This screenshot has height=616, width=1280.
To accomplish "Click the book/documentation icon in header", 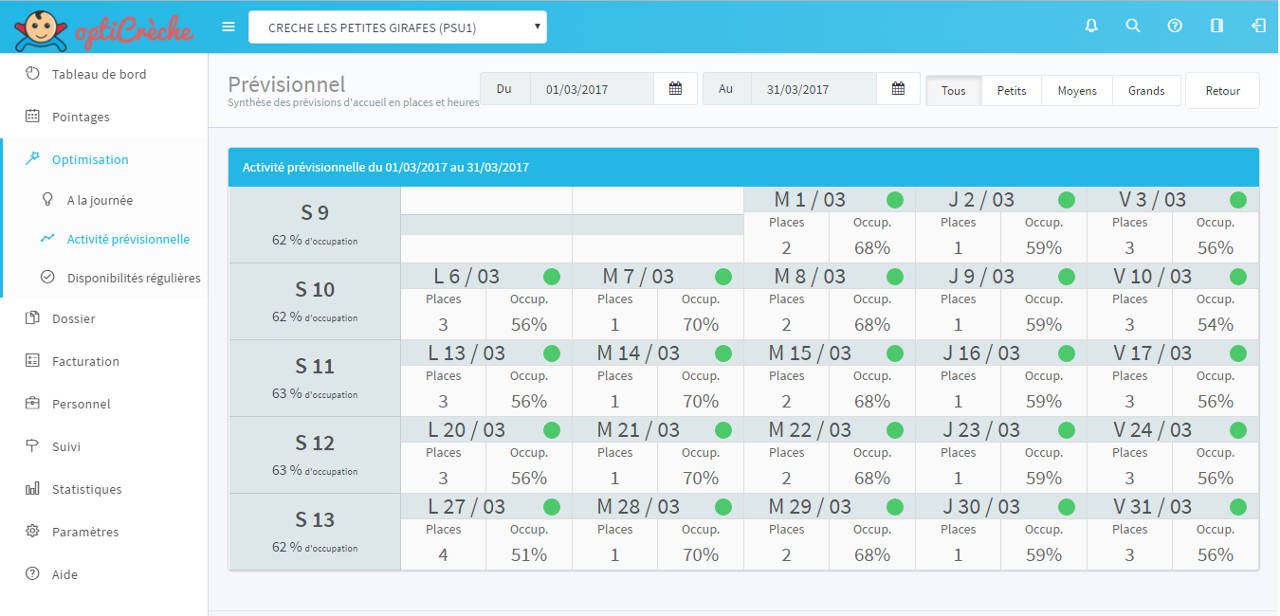I will pyautogui.click(x=1217, y=27).
